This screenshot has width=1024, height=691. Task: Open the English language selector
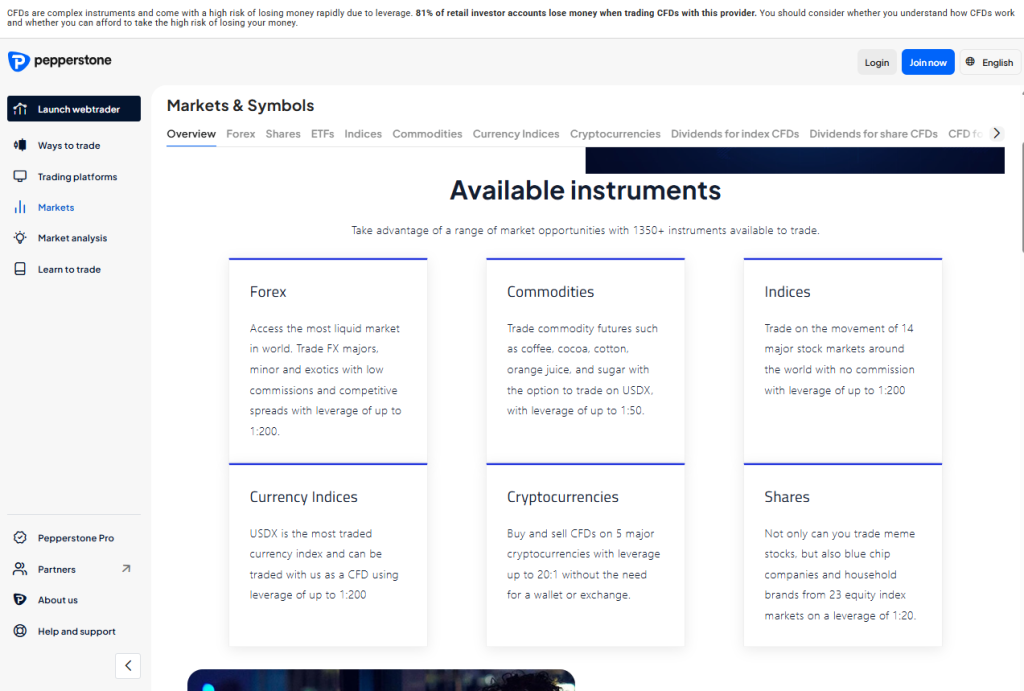pos(990,61)
